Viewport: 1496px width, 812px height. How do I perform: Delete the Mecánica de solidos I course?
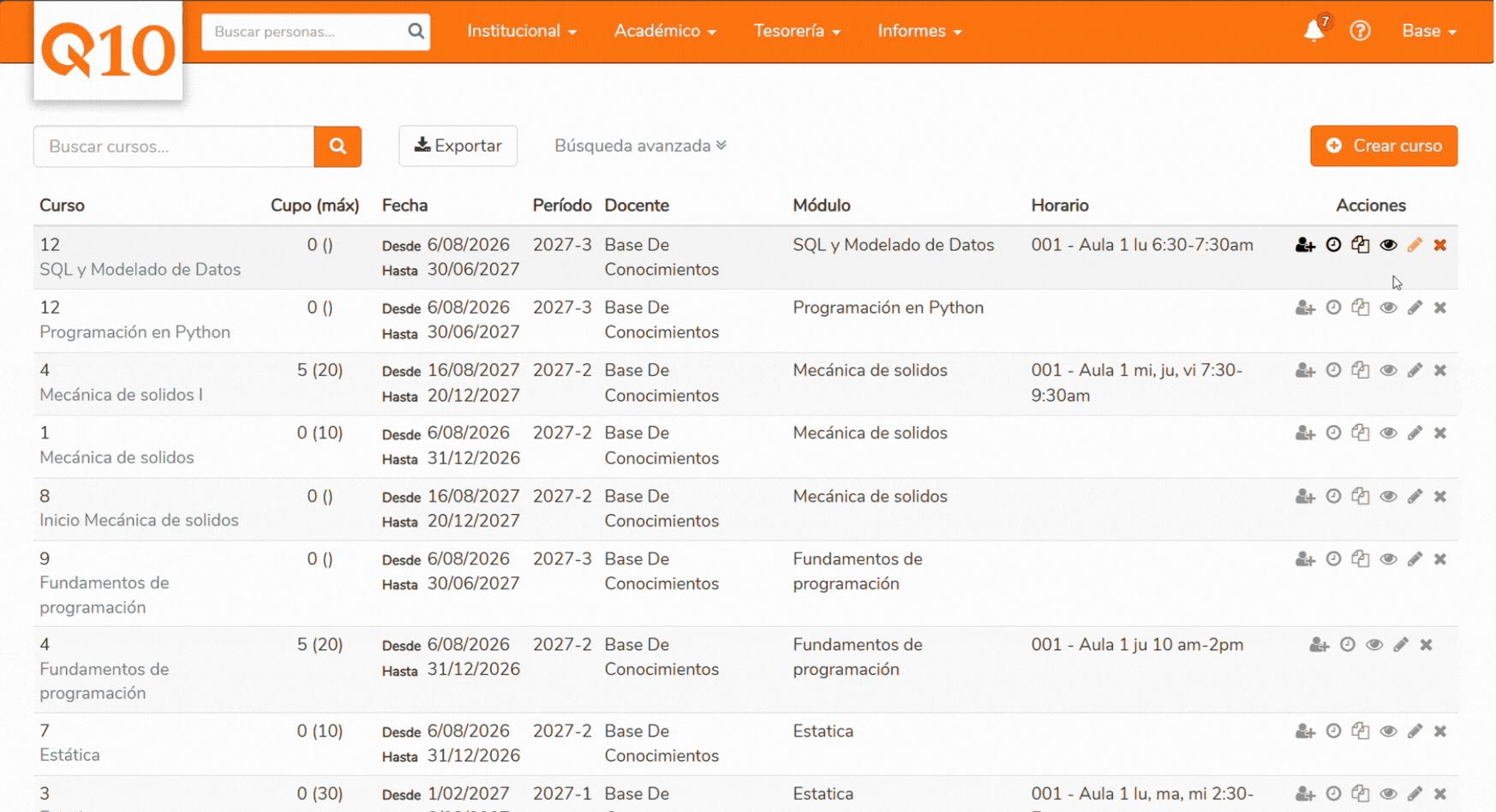coord(1440,370)
